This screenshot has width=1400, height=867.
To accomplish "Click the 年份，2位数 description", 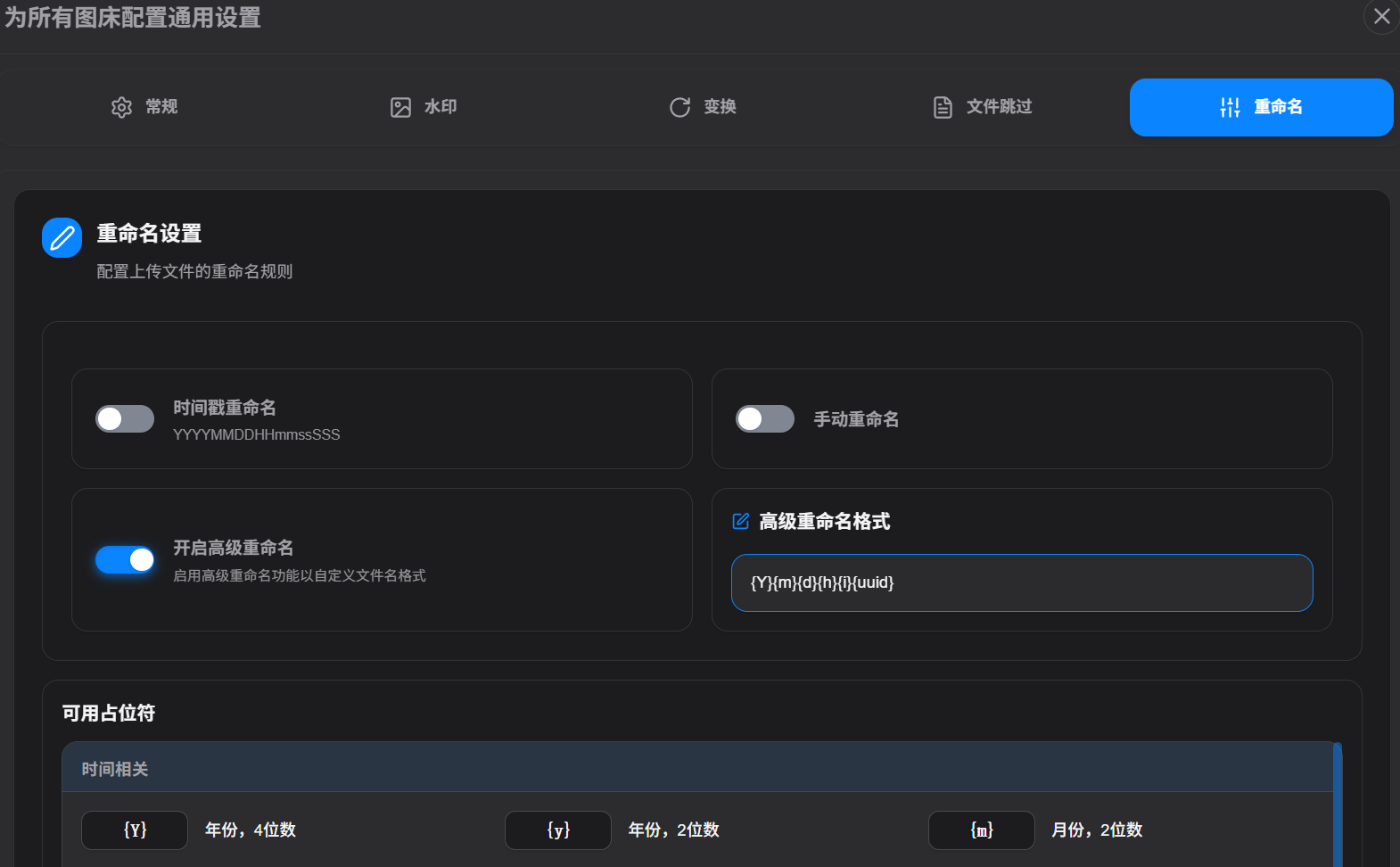I will pyautogui.click(x=673, y=830).
